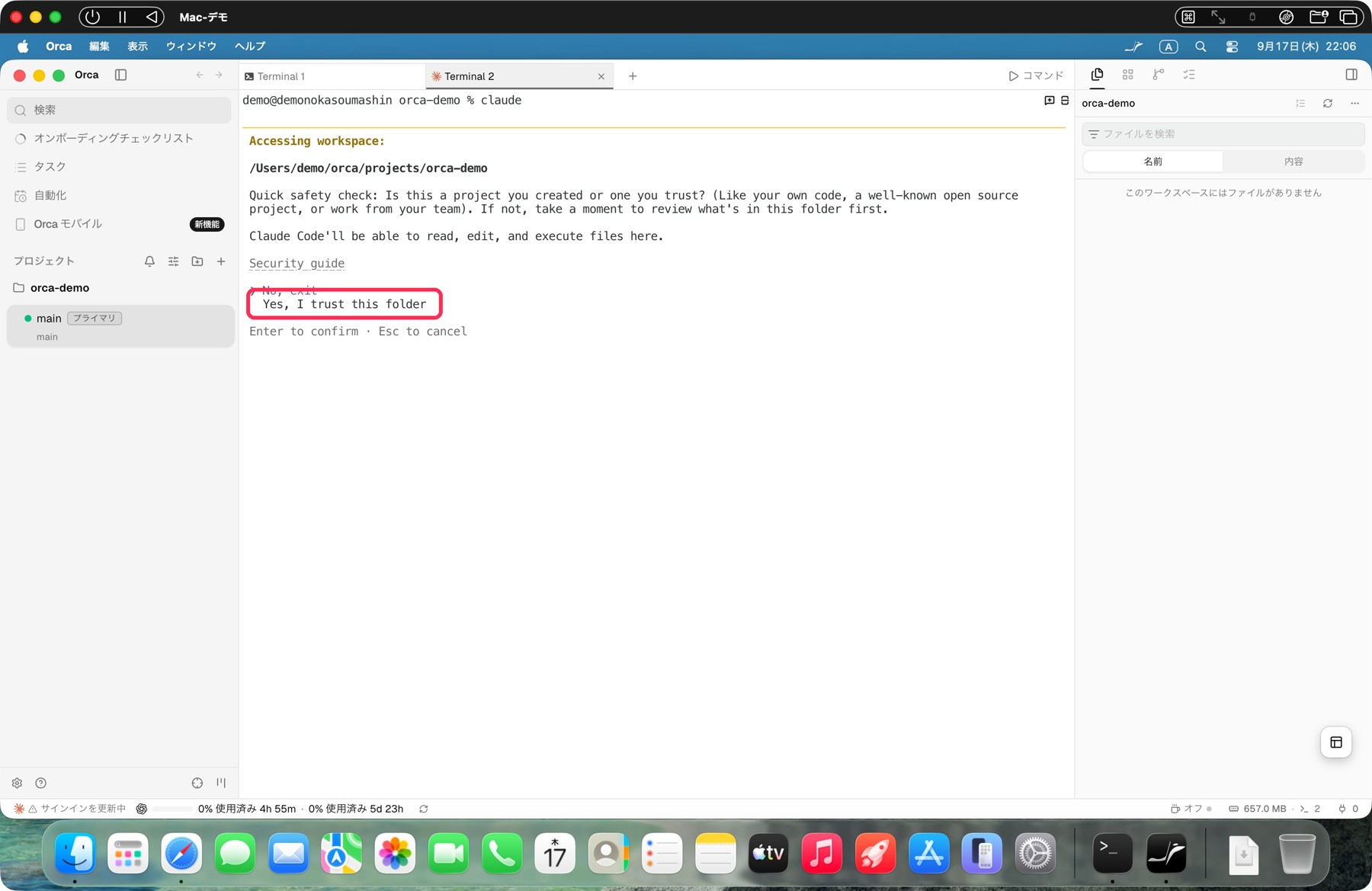1372x891 pixels.
Task: Open the Orca application menu
Action: click(x=59, y=46)
